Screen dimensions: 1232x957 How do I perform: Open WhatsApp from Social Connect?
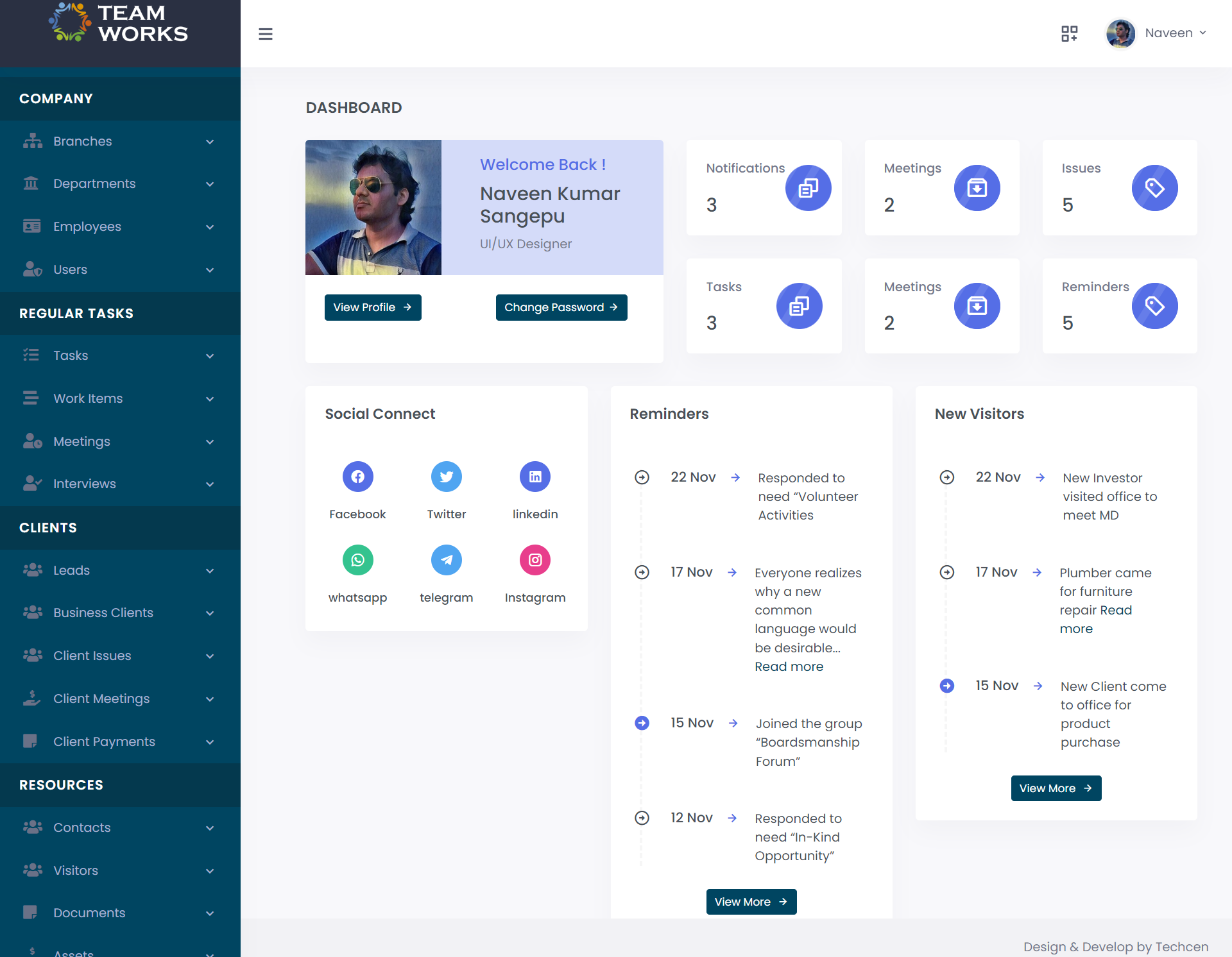coord(357,560)
